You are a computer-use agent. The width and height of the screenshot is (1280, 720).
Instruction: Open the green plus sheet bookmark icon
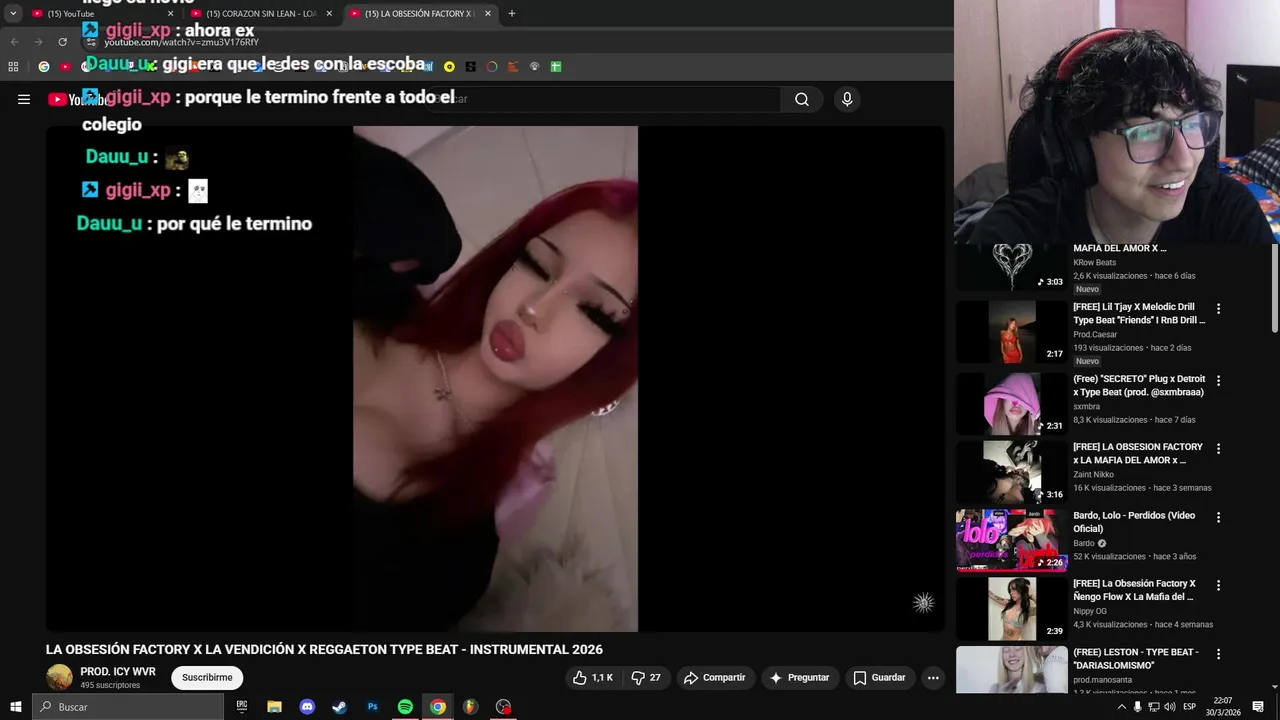click(x=556, y=67)
